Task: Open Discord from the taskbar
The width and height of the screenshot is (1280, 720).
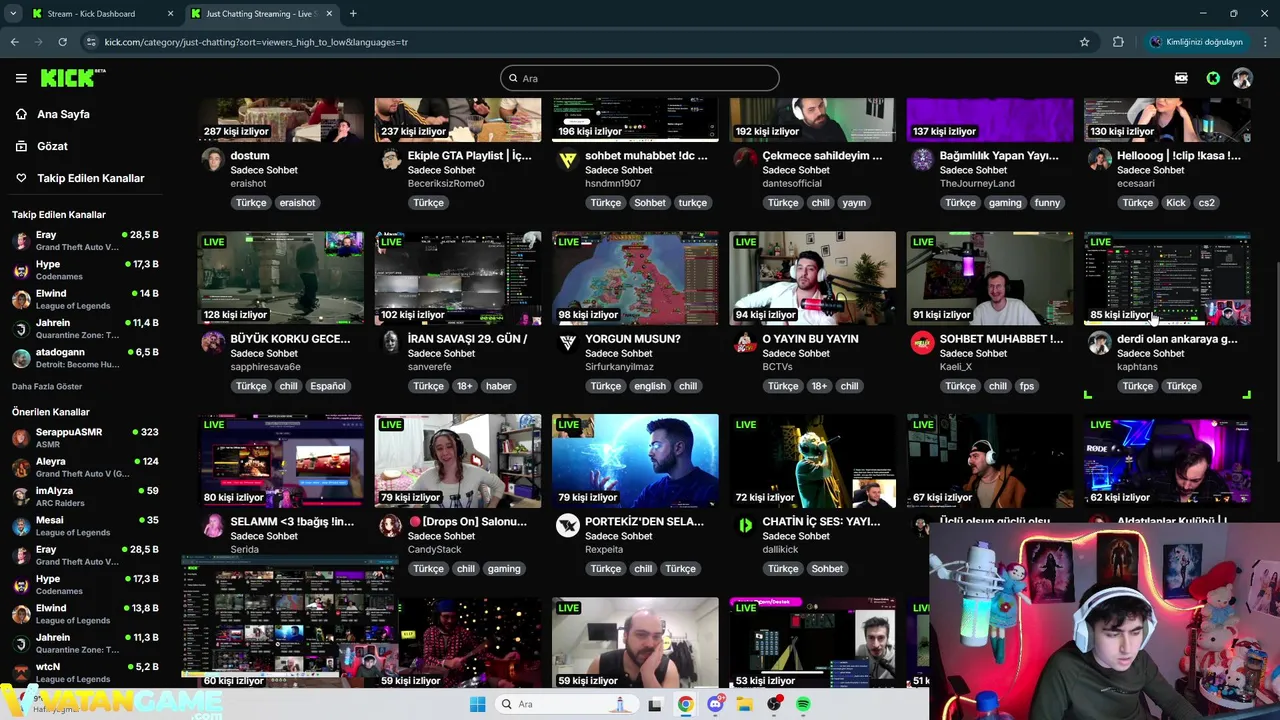Action: pos(715,704)
